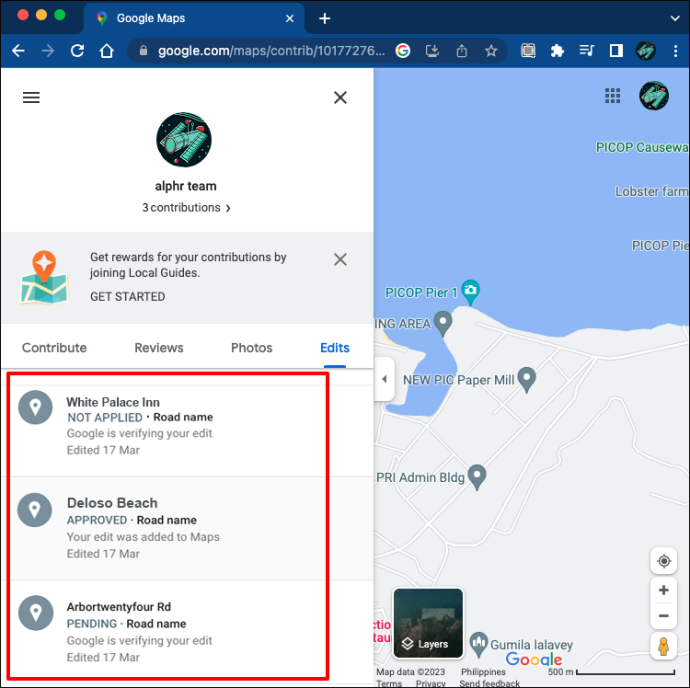Select the Edits tab

coord(335,348)
